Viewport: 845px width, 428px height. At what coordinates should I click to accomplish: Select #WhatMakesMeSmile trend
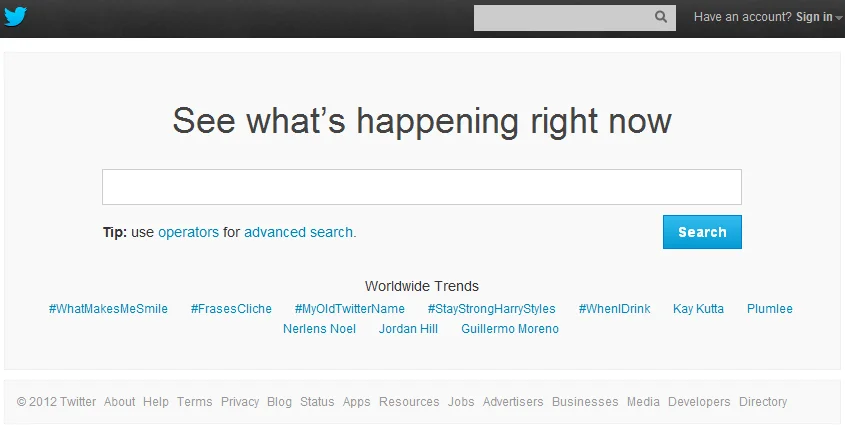click(x=108, y=309)
